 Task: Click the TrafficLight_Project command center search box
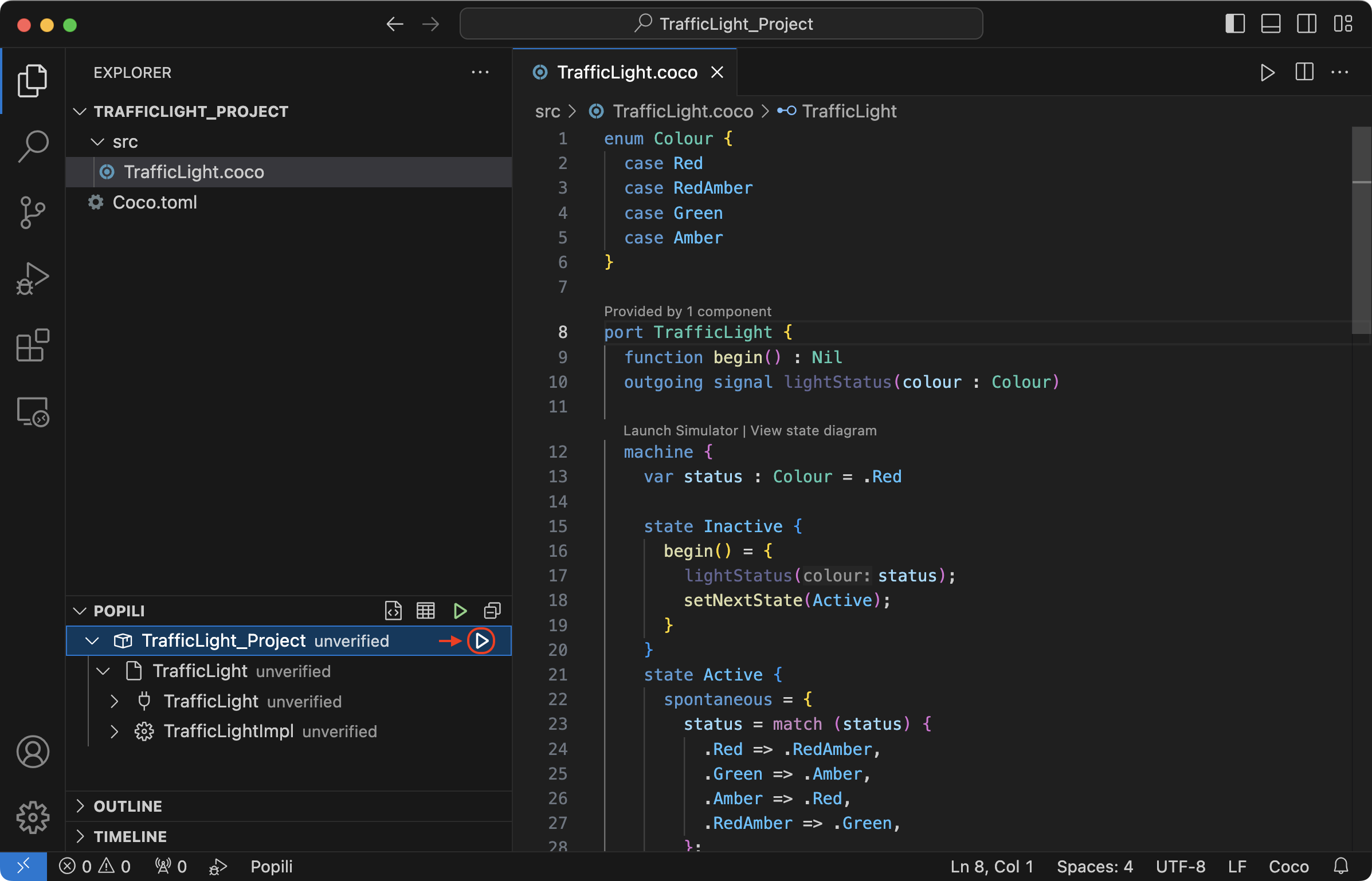pyautogui.click(x=721, y=24)
